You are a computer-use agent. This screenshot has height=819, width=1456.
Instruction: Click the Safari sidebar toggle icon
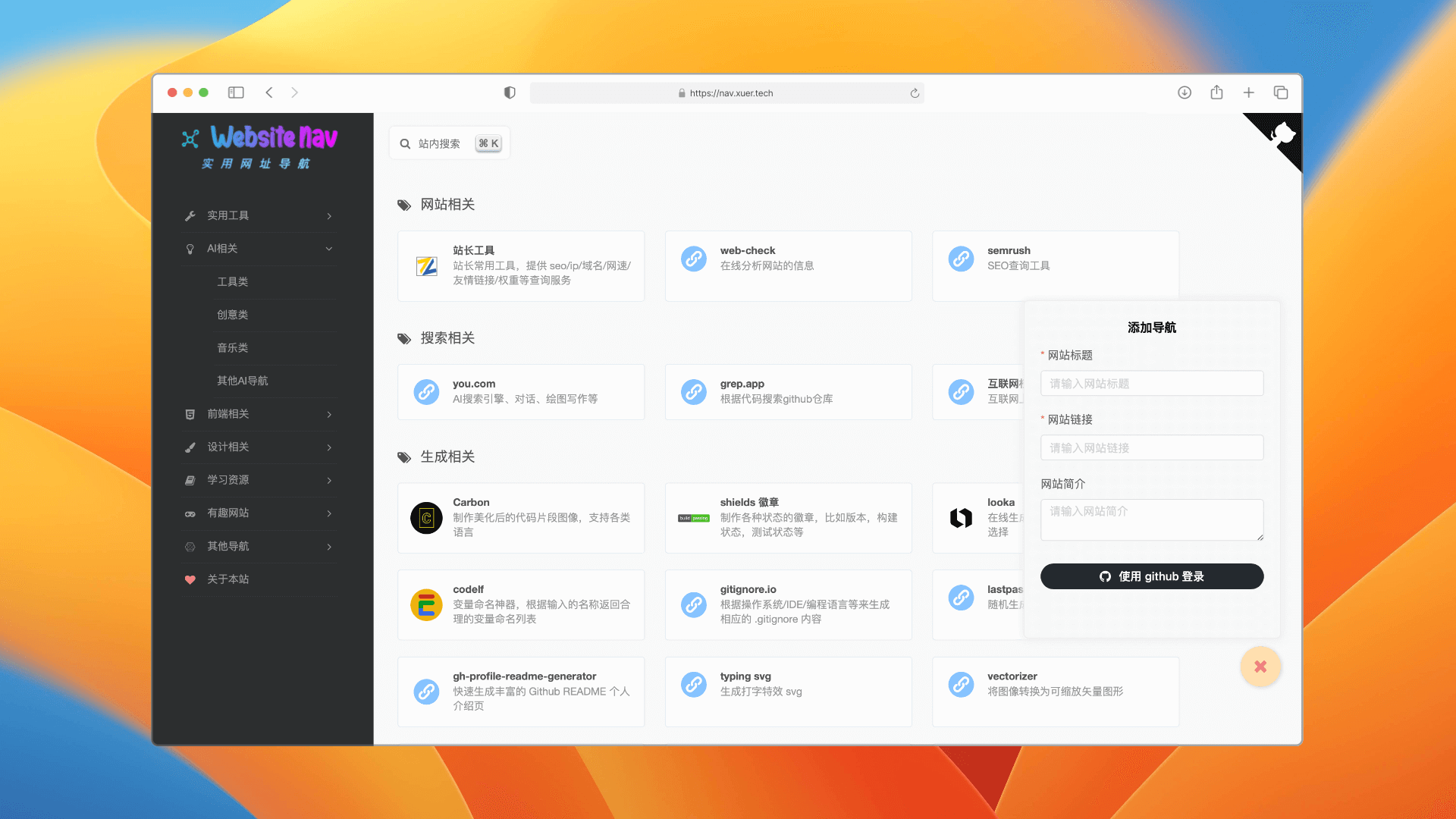[236, 93]
